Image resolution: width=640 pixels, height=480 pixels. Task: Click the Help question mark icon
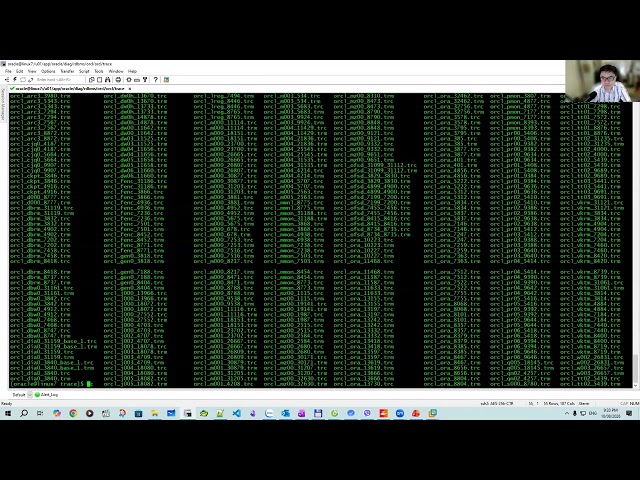pyautogui.click(x=156, y=80)
